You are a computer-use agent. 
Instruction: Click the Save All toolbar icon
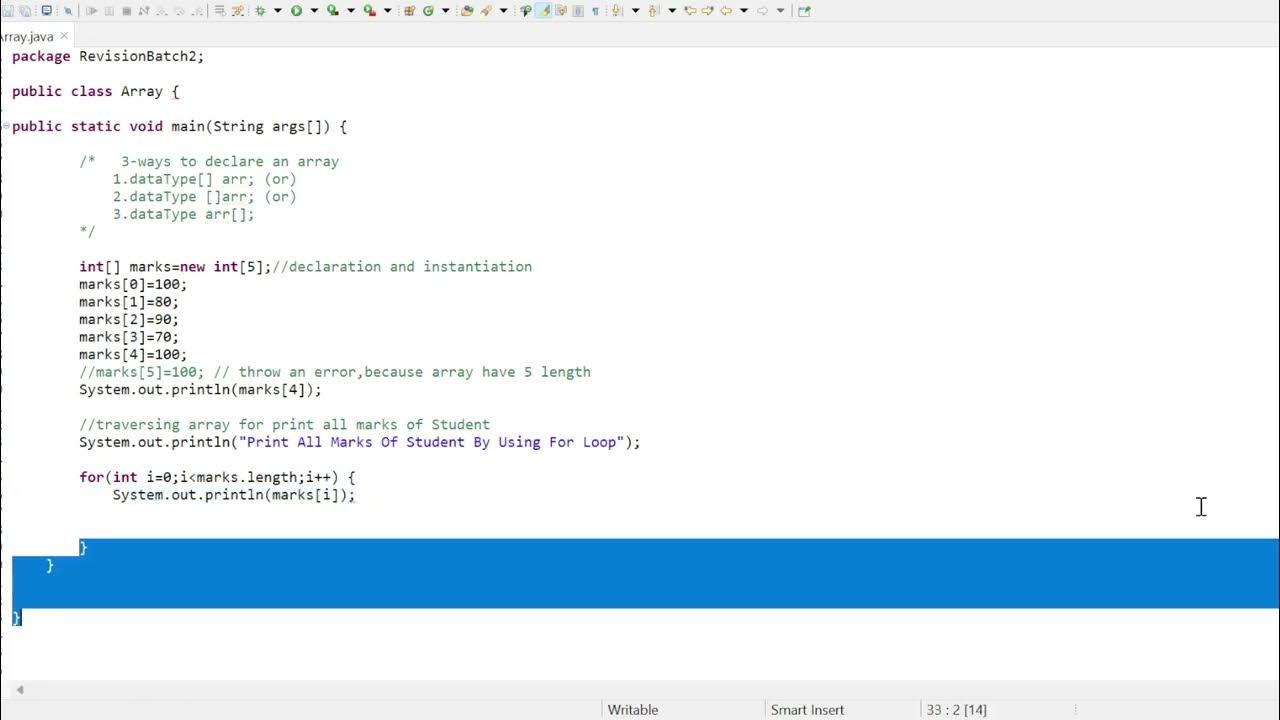click(25, 11)
